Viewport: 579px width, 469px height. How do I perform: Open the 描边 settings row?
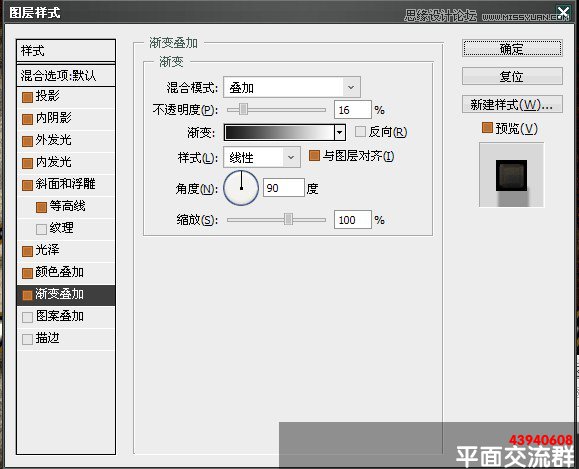click(x=66, y=339)
